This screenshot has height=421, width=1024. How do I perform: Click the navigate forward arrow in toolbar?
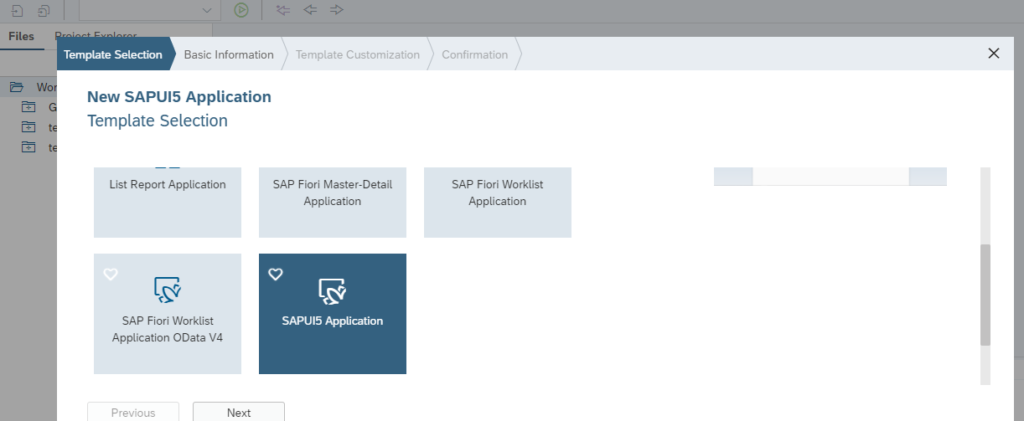[336, 10]
